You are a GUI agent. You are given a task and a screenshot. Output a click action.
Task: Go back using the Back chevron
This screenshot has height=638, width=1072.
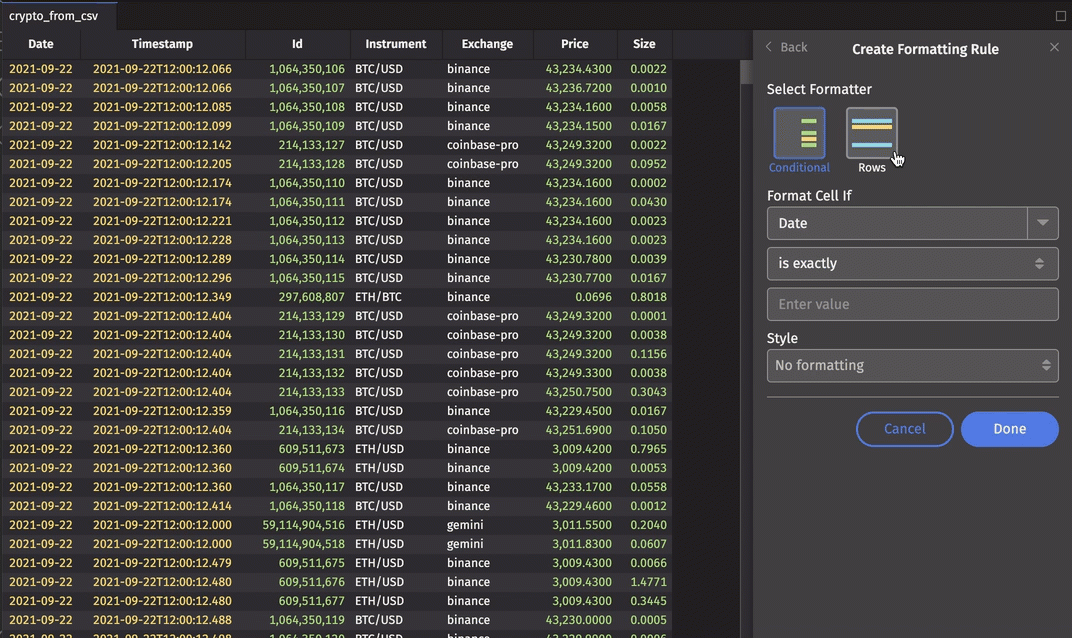tap(769, 47)
